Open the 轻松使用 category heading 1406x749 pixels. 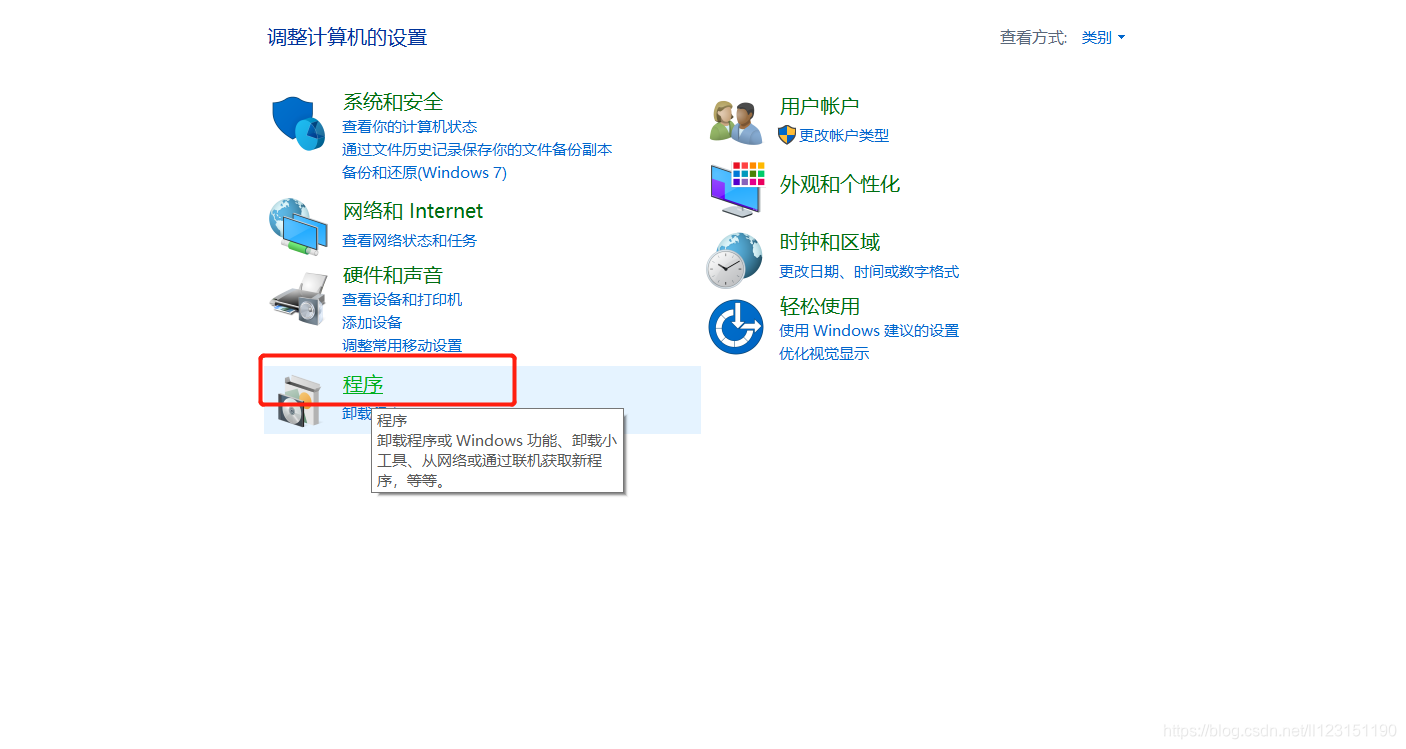(820, 306)
